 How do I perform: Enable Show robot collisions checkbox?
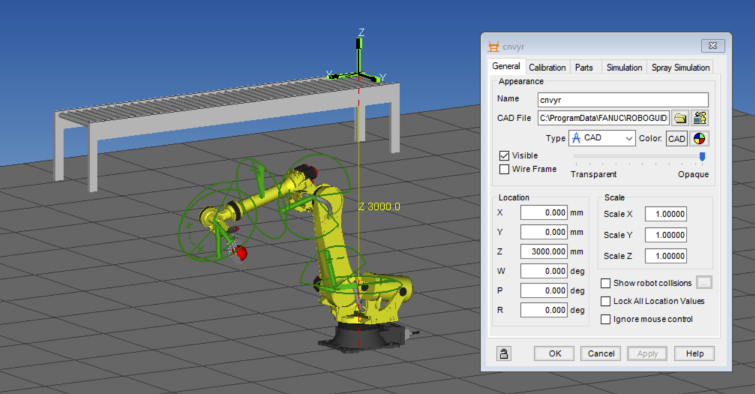tap(606, 283)
